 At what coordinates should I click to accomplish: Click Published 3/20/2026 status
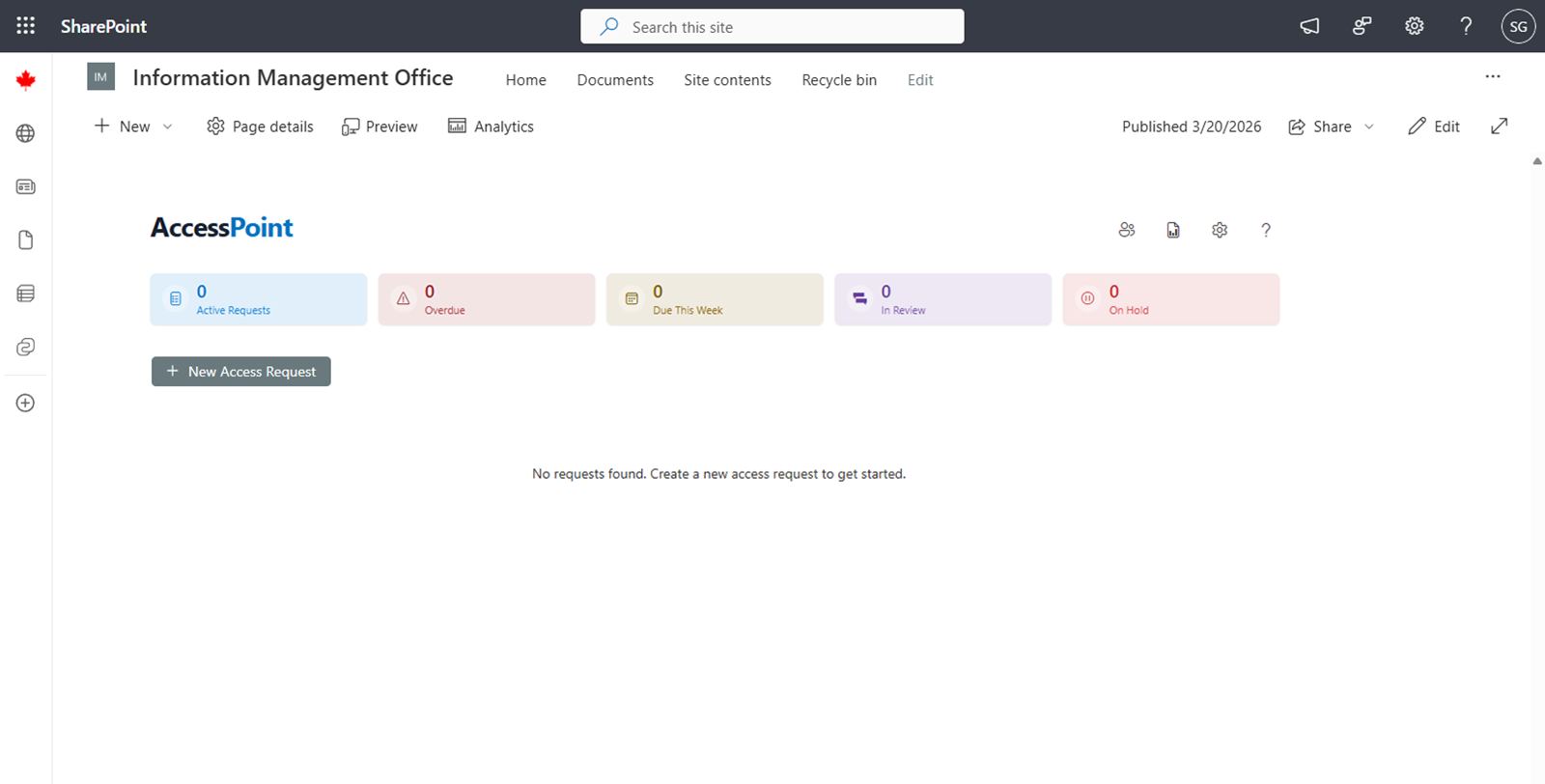tap(1192, 126)
